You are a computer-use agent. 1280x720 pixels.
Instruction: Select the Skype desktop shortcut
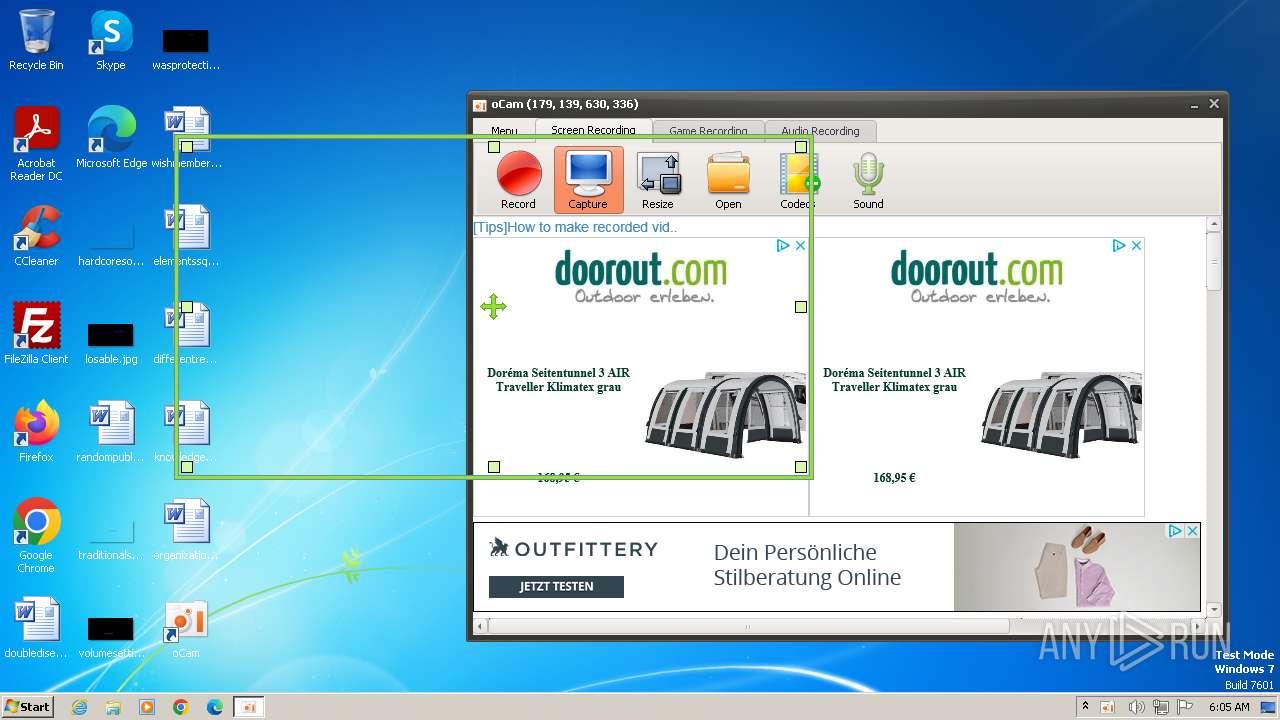[110, 40]
